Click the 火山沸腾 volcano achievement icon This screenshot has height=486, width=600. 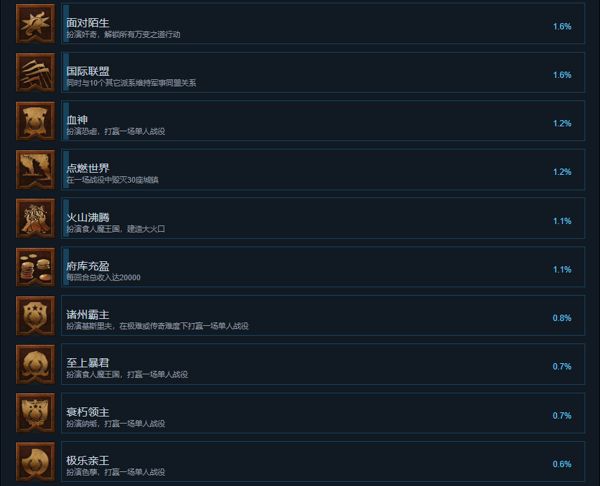[36, 218]
